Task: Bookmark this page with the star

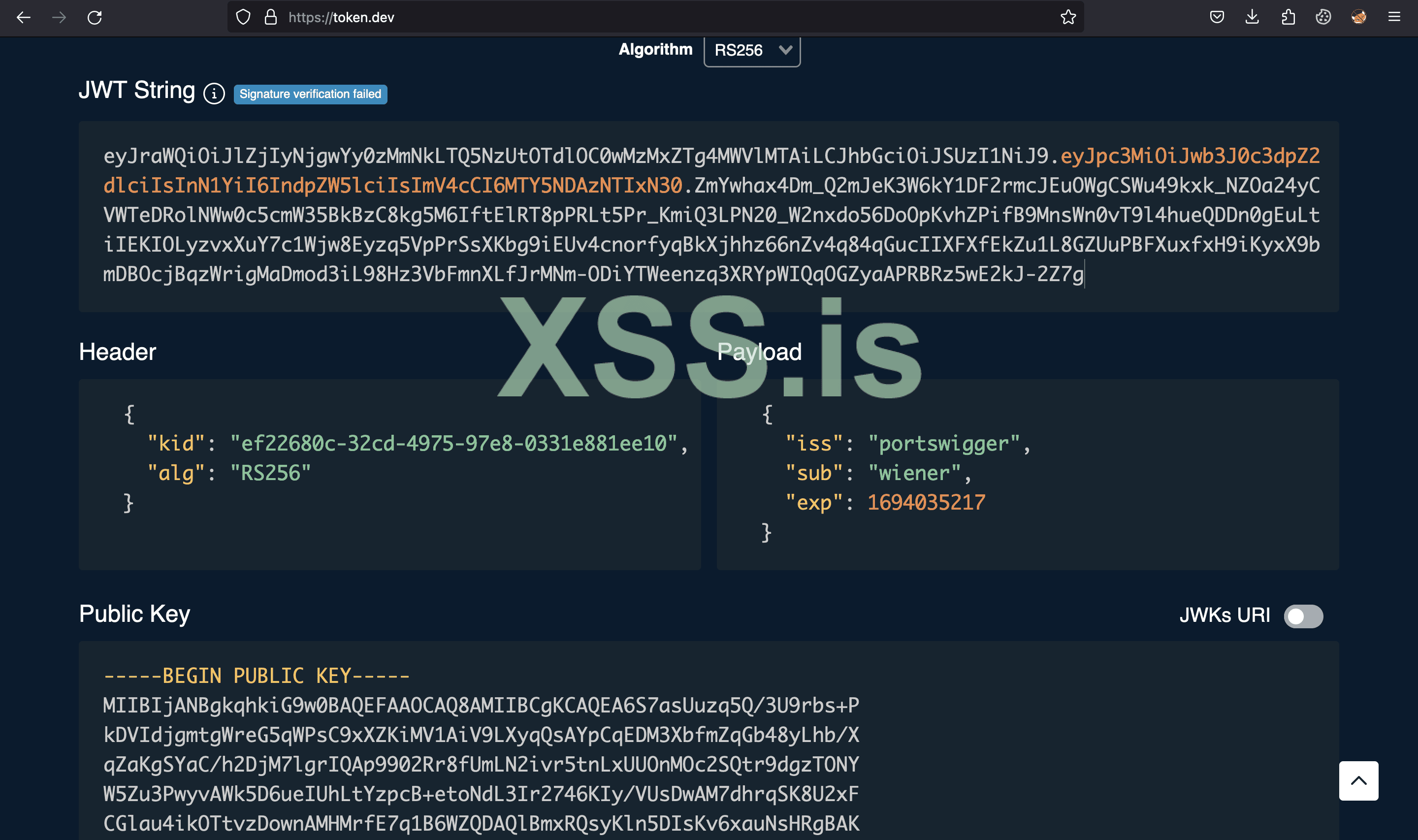Action: tap(1068, 18)
